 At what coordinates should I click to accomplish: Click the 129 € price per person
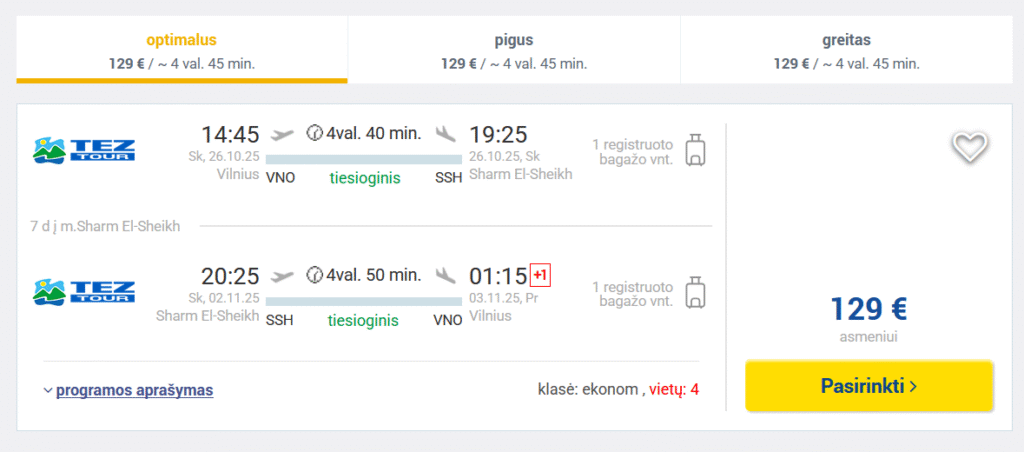point(868,308)
